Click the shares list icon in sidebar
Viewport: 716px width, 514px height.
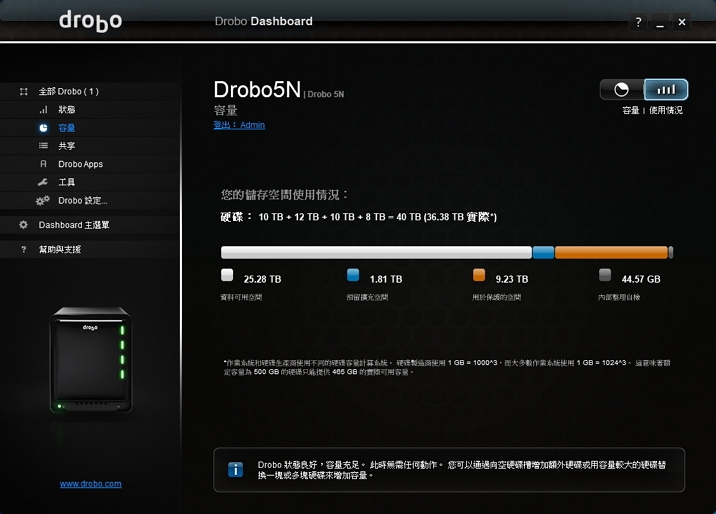pyautogui.click(x=43, y=146)
